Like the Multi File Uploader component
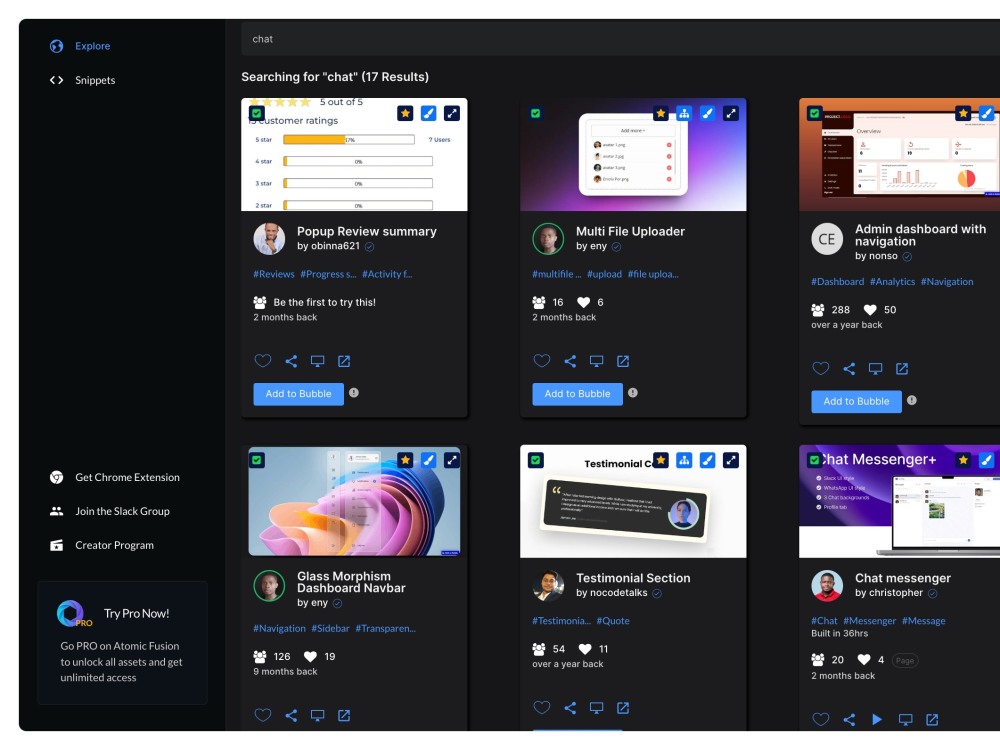Viewport: 1000px width, 750px height. click(542, 361)
